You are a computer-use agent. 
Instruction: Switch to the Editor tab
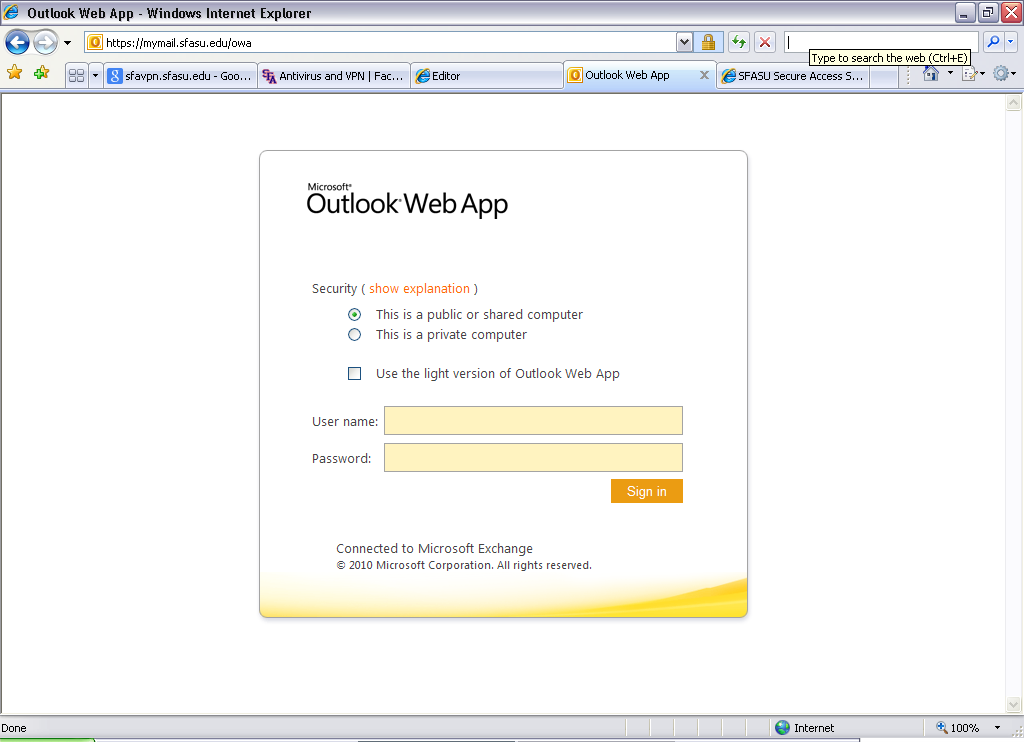[487, 76]
